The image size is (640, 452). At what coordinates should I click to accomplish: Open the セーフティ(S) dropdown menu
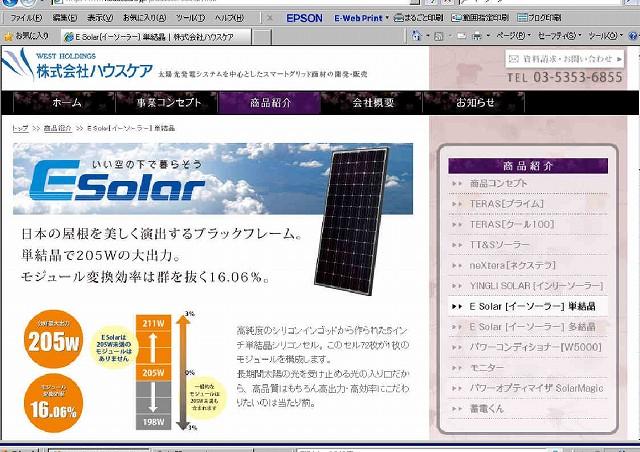[560, 36]
